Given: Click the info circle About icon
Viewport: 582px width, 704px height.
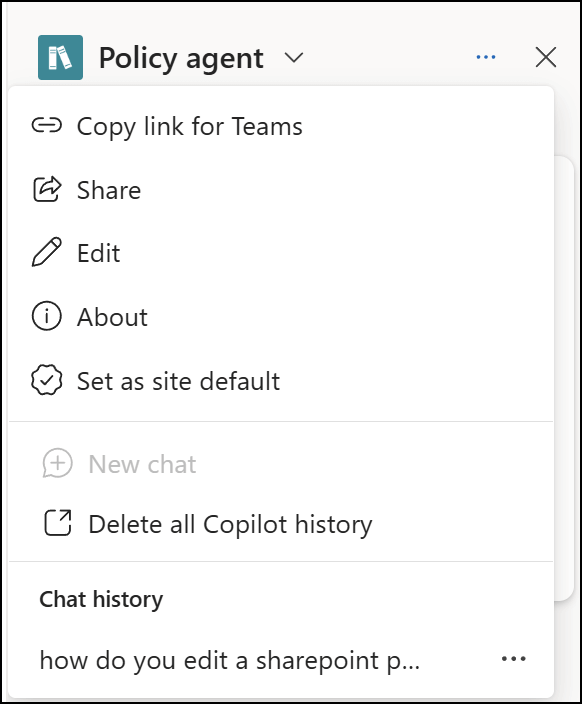Looking at the screenshot, I should pos(47,316).
